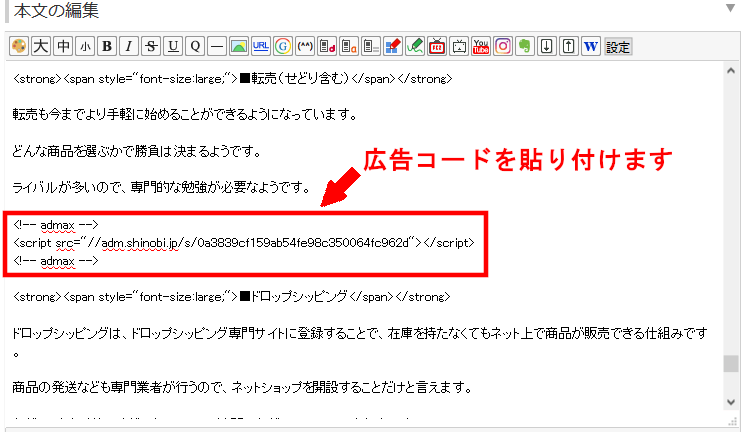Click the scrollbar down arrow
Screen dimensions: 744x432
point(731,402)
